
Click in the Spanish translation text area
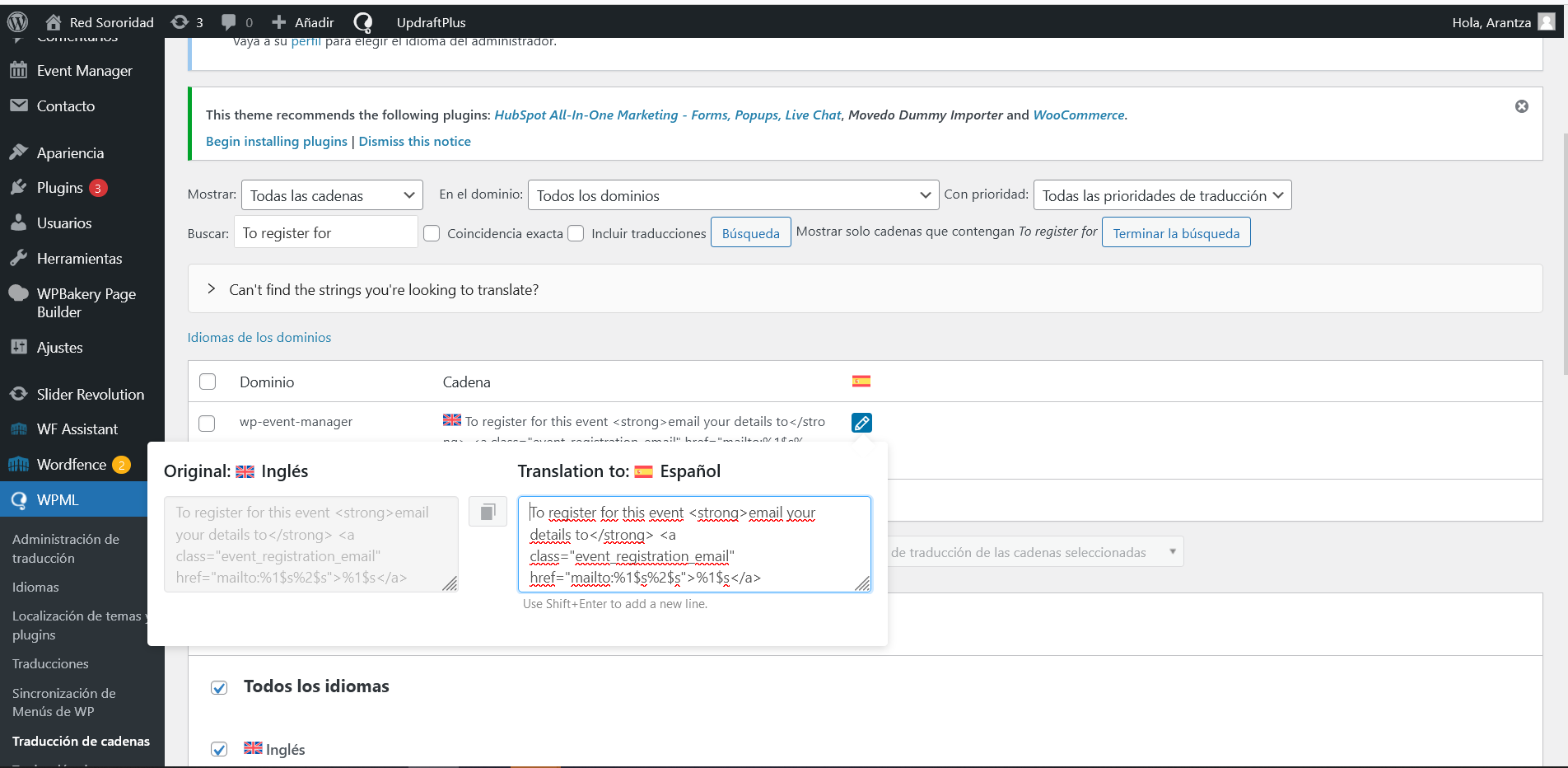pos(693,544)
